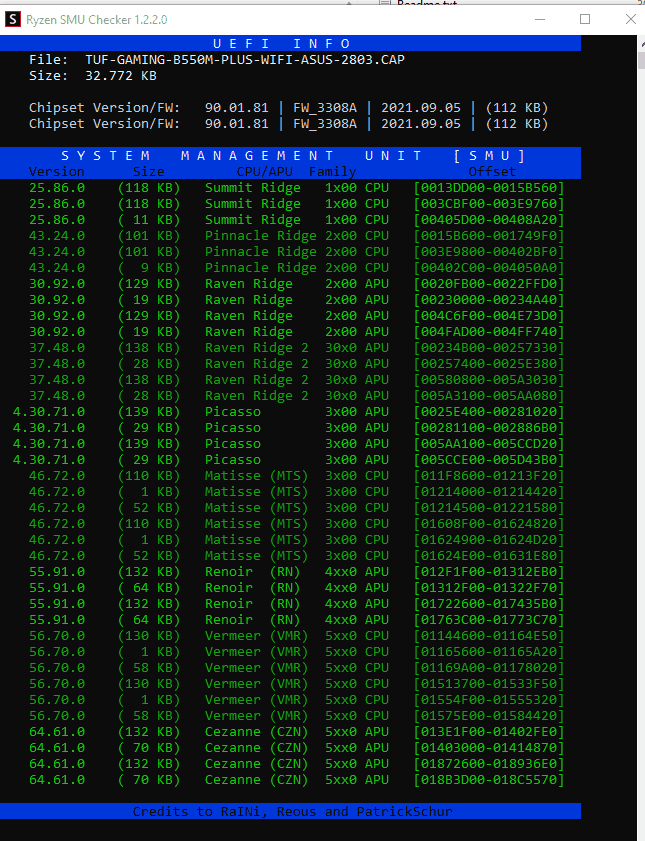Click offset [00405D00-00408A20]
The width and height of the screenshot is (645, 841).
coord(488,220)
